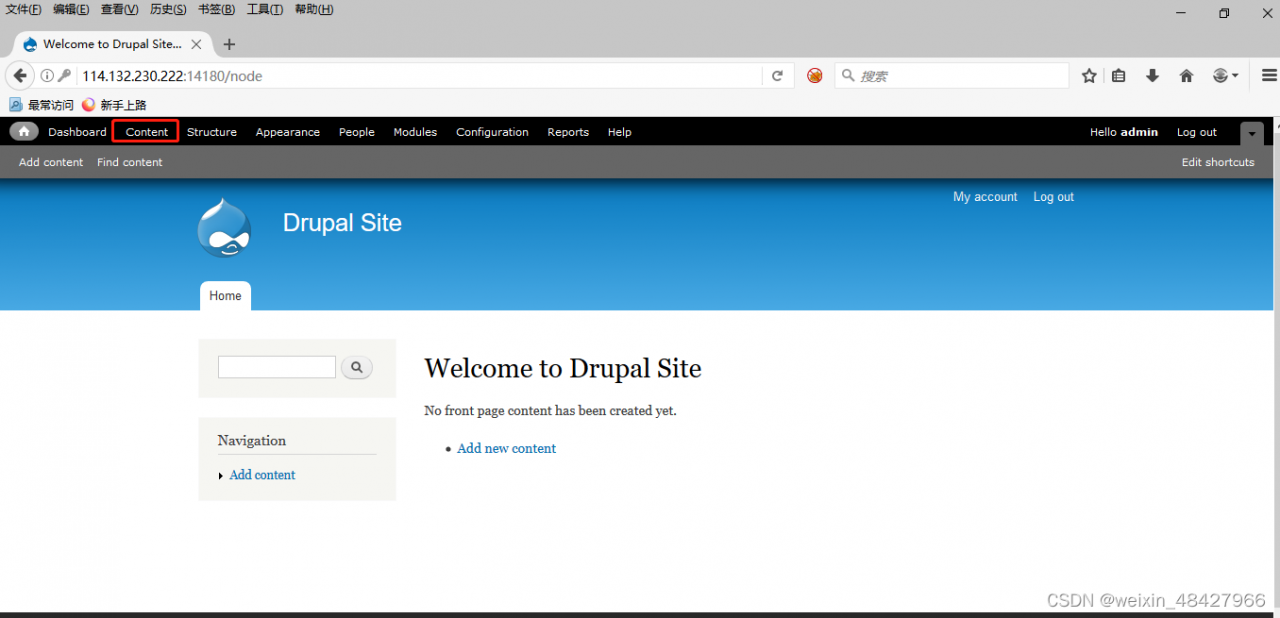1280x618 pixels.
Task: Open the bookmarks list icon
Action: (x=1119, y=76)
